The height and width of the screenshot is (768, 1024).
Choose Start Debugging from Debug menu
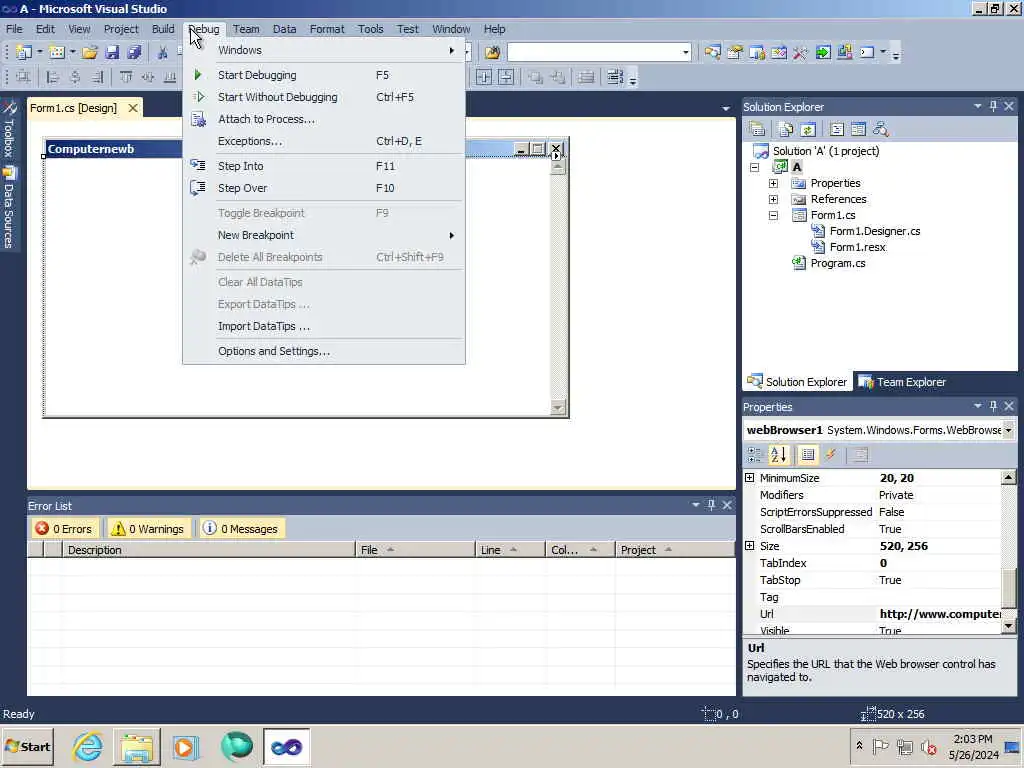coord(324,75)
